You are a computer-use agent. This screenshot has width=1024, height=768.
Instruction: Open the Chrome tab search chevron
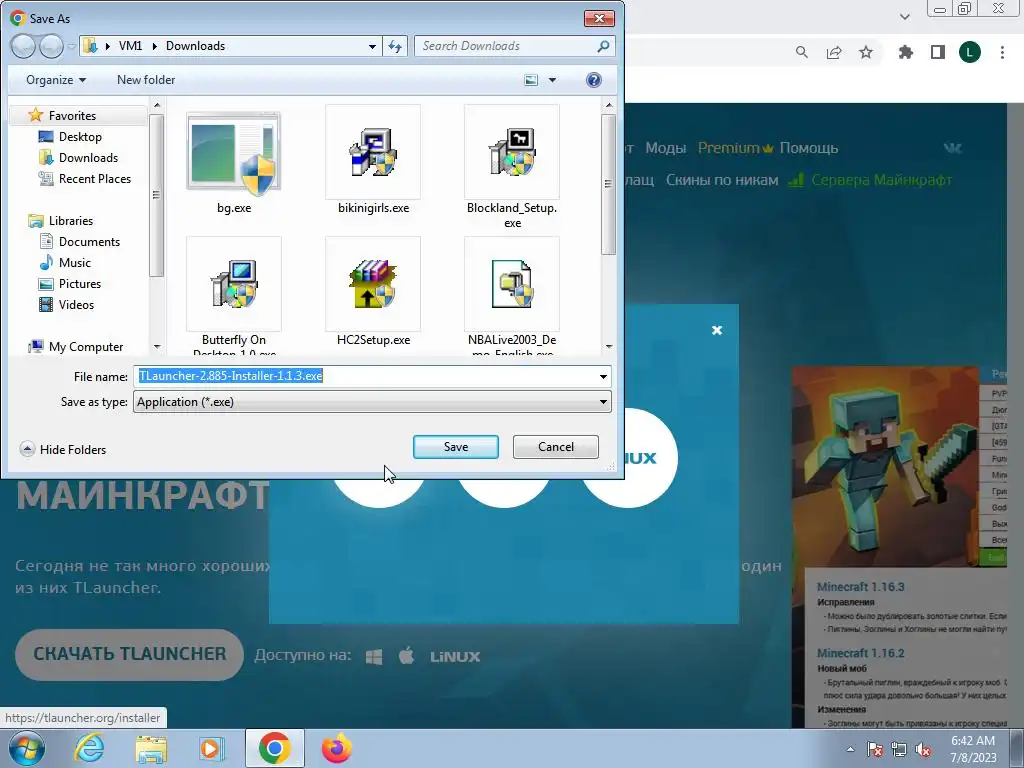click(904, 17)
